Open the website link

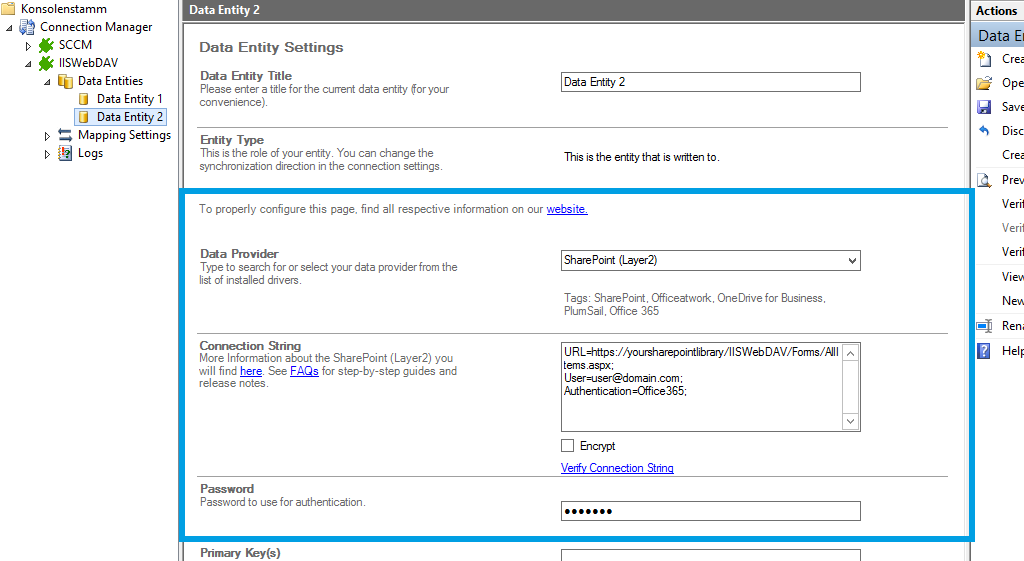(567, 209)
